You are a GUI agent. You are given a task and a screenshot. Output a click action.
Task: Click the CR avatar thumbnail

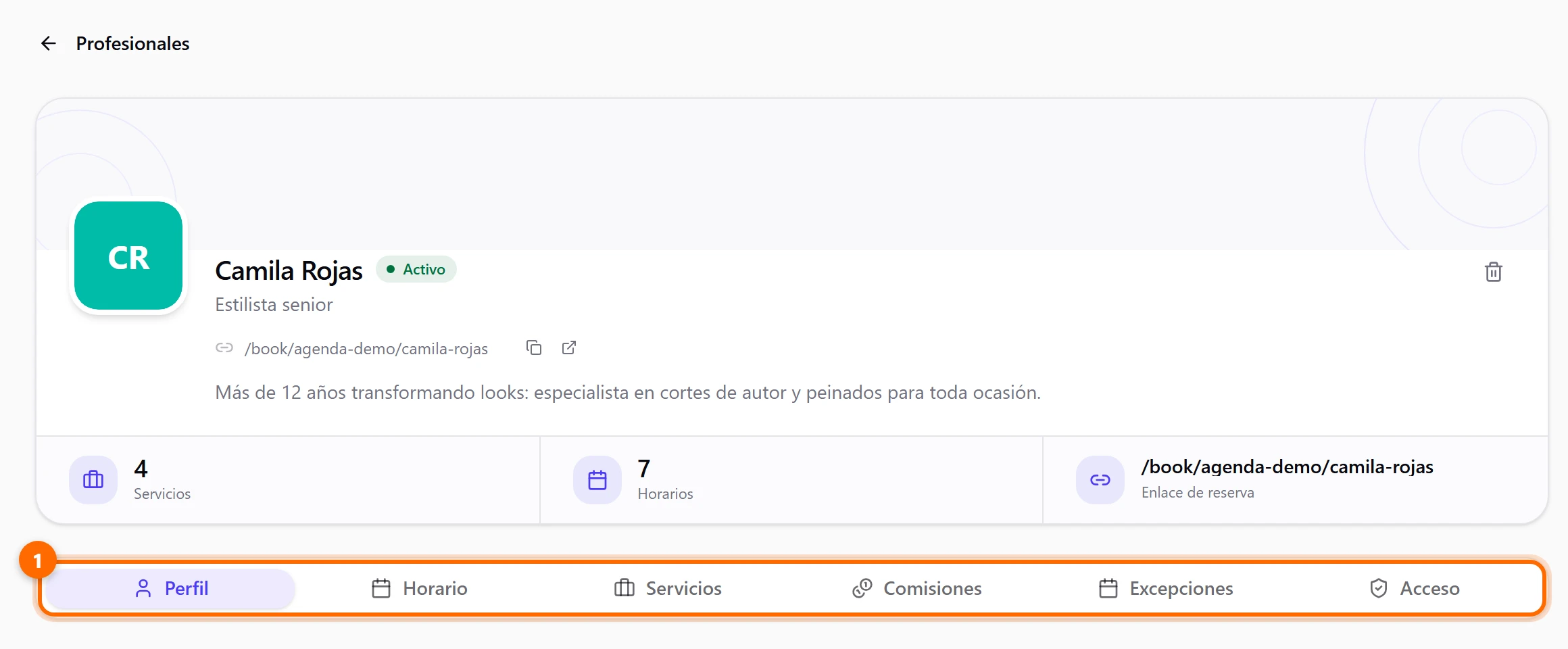point(128,256)
